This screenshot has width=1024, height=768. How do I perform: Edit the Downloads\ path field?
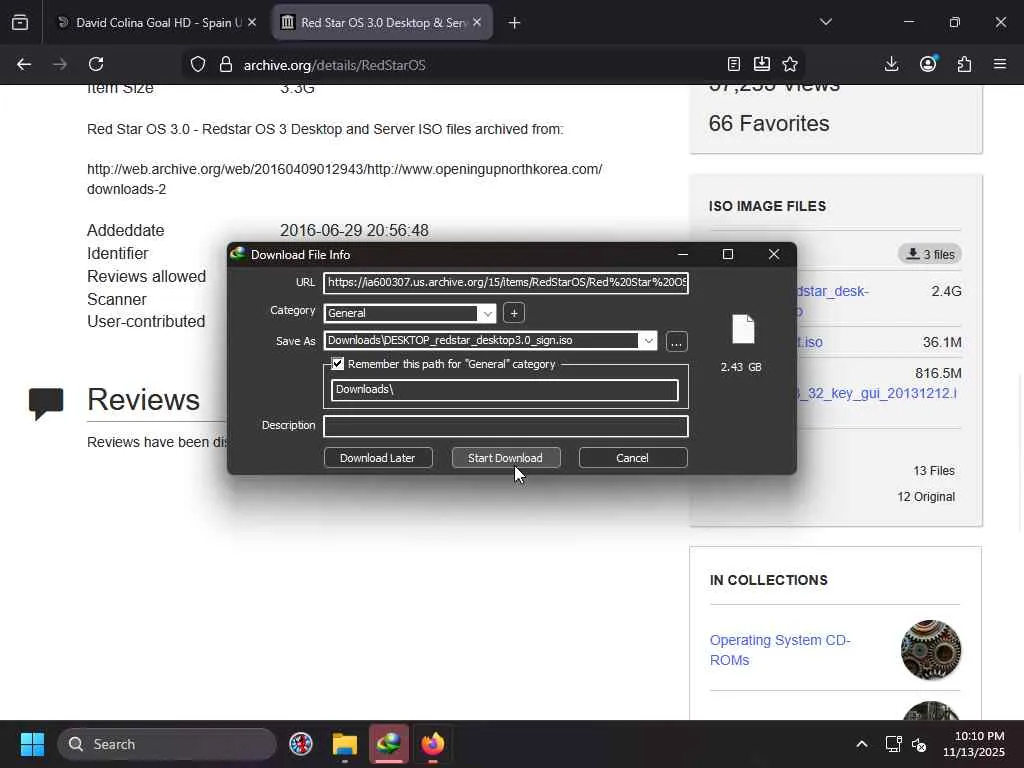(505, 390)
